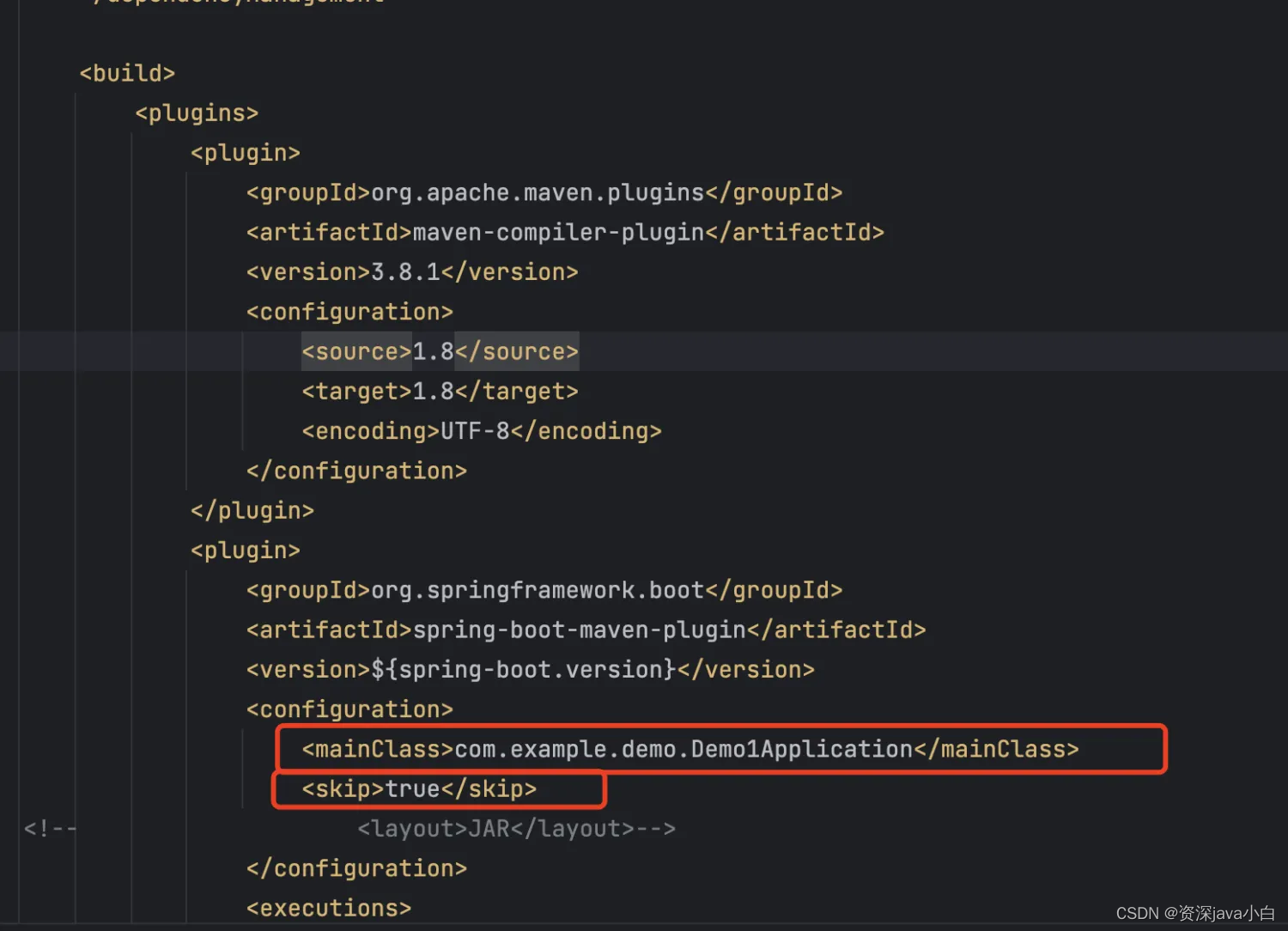Click the encoding UTF-8 line
1288x931 pixels.
pyautogui.click(x=482, y=431)
